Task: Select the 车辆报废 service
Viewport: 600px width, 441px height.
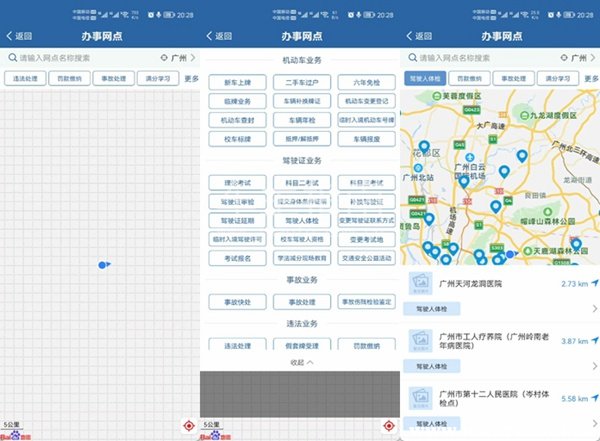Action: pos(365,139)
